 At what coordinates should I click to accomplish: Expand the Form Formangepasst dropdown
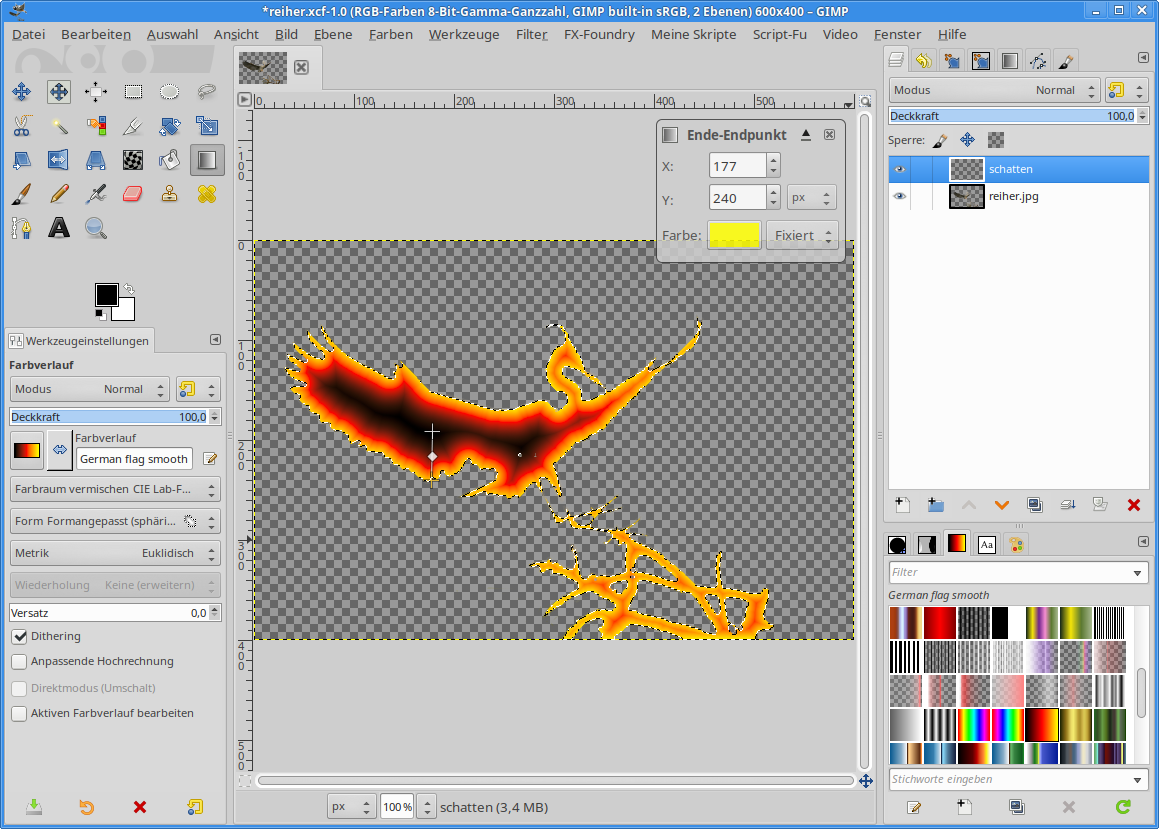[115, 521]
